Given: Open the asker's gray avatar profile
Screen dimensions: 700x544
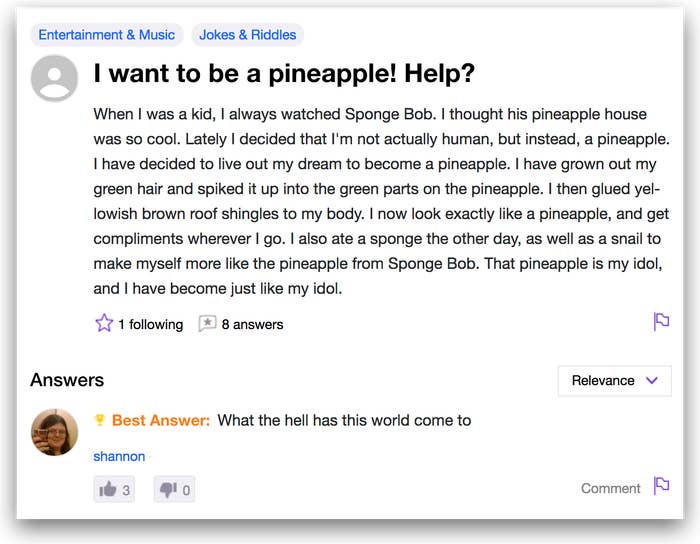Looking at the screenshot, I should tap(54, 78).
